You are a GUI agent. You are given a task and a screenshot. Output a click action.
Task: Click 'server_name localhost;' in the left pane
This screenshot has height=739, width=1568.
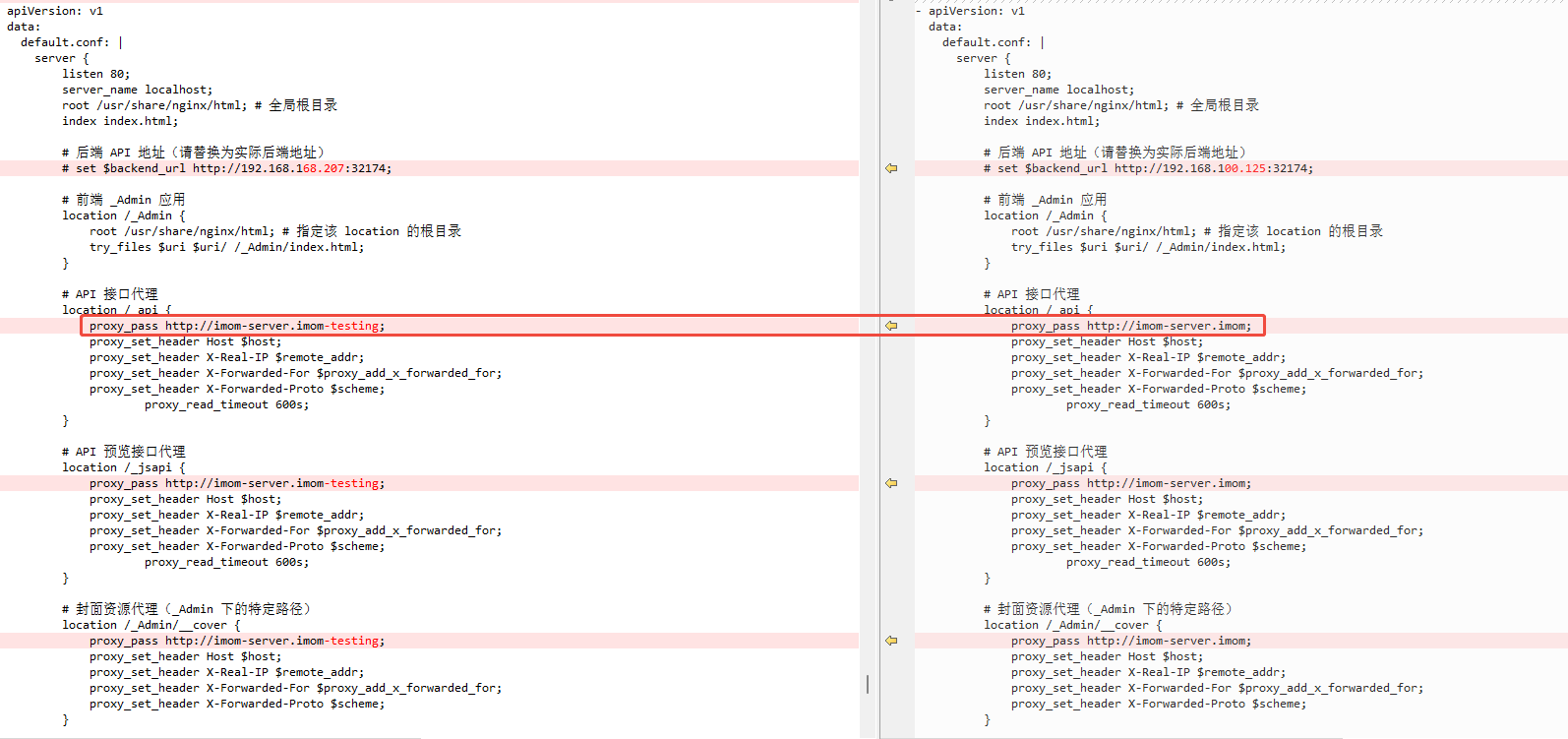click(x=138, y=90)
